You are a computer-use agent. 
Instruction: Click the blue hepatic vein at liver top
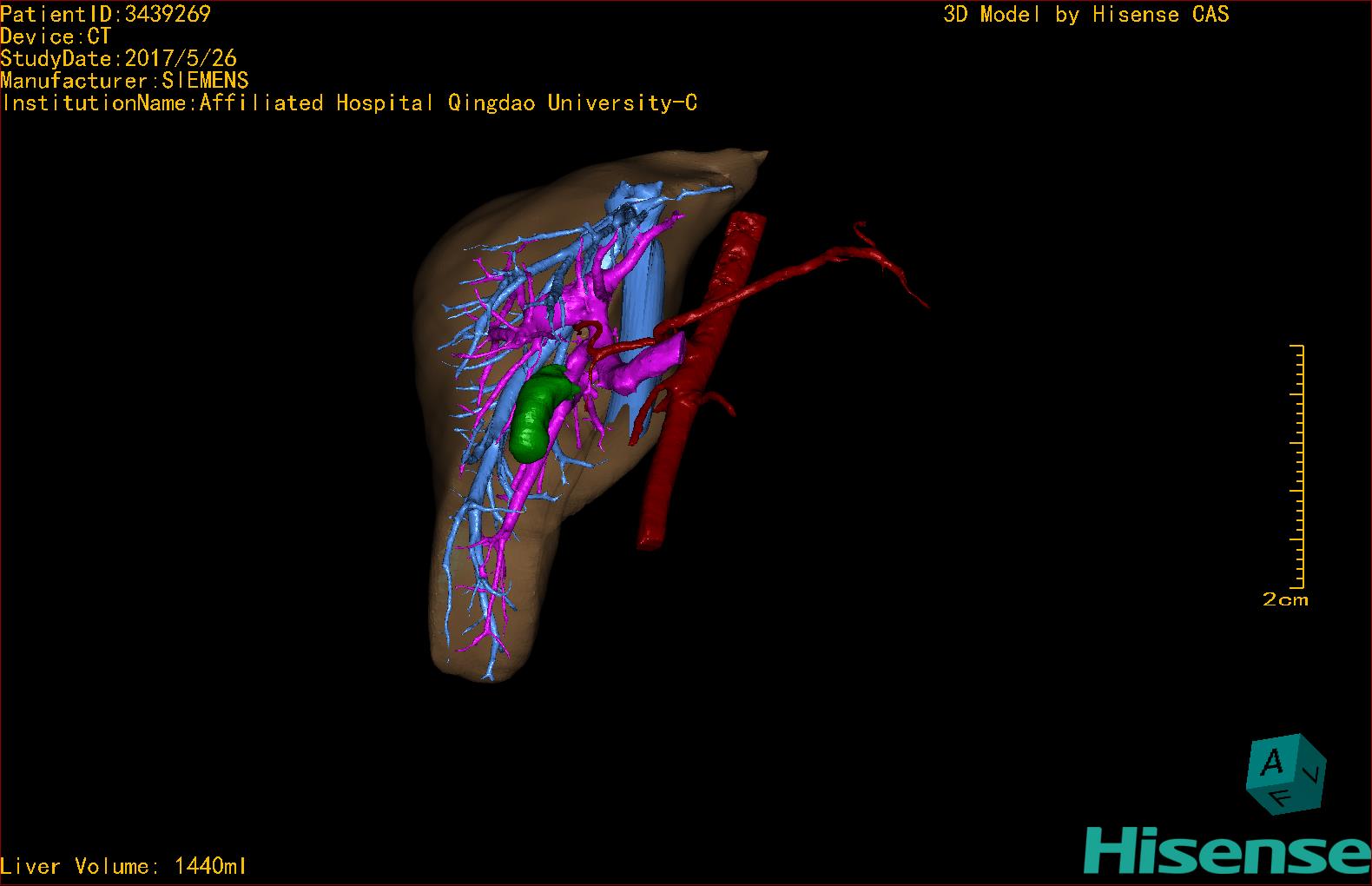634,193
